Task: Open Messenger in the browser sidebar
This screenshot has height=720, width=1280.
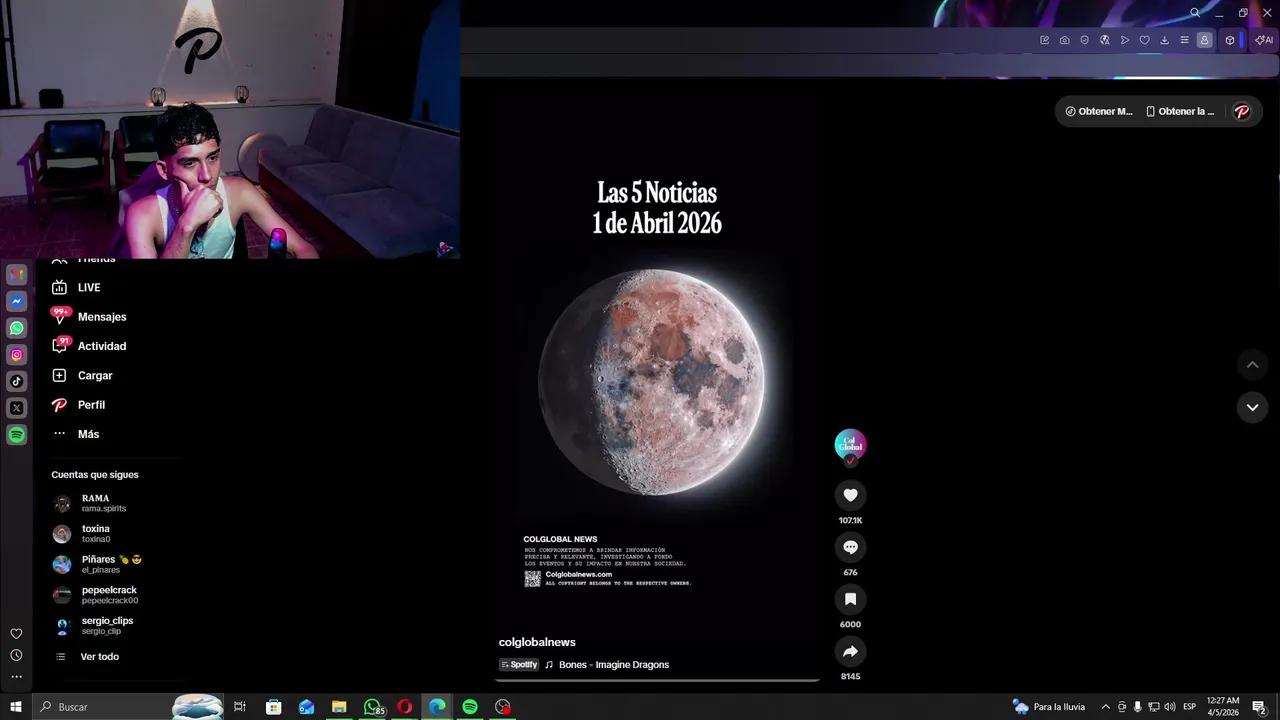Action: 16,301
